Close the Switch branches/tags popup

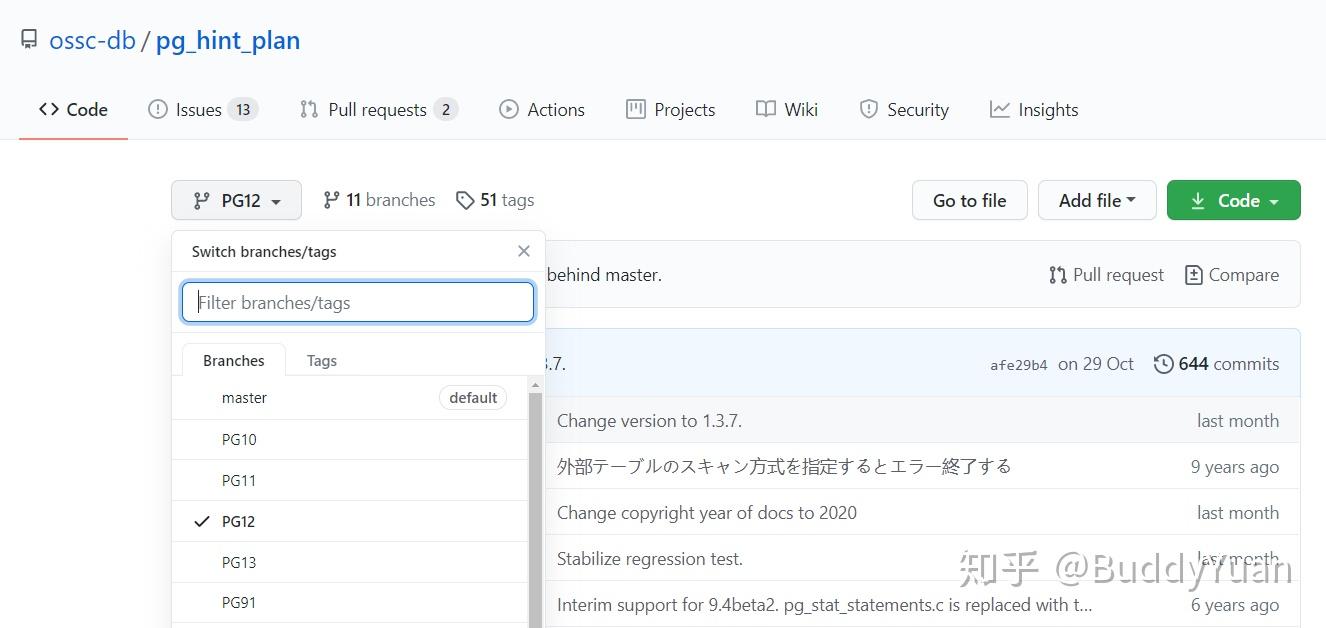point(523,251)
